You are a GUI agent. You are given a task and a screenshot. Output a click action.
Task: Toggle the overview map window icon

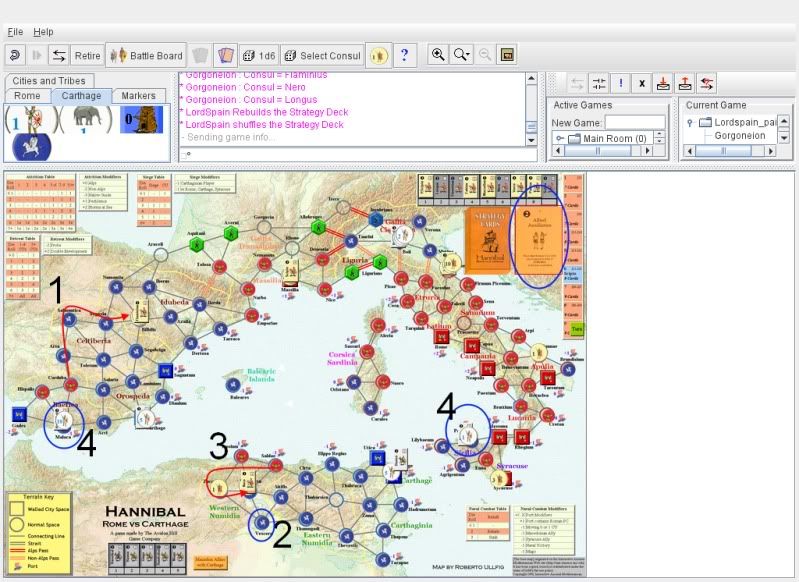tap(507, 55)
